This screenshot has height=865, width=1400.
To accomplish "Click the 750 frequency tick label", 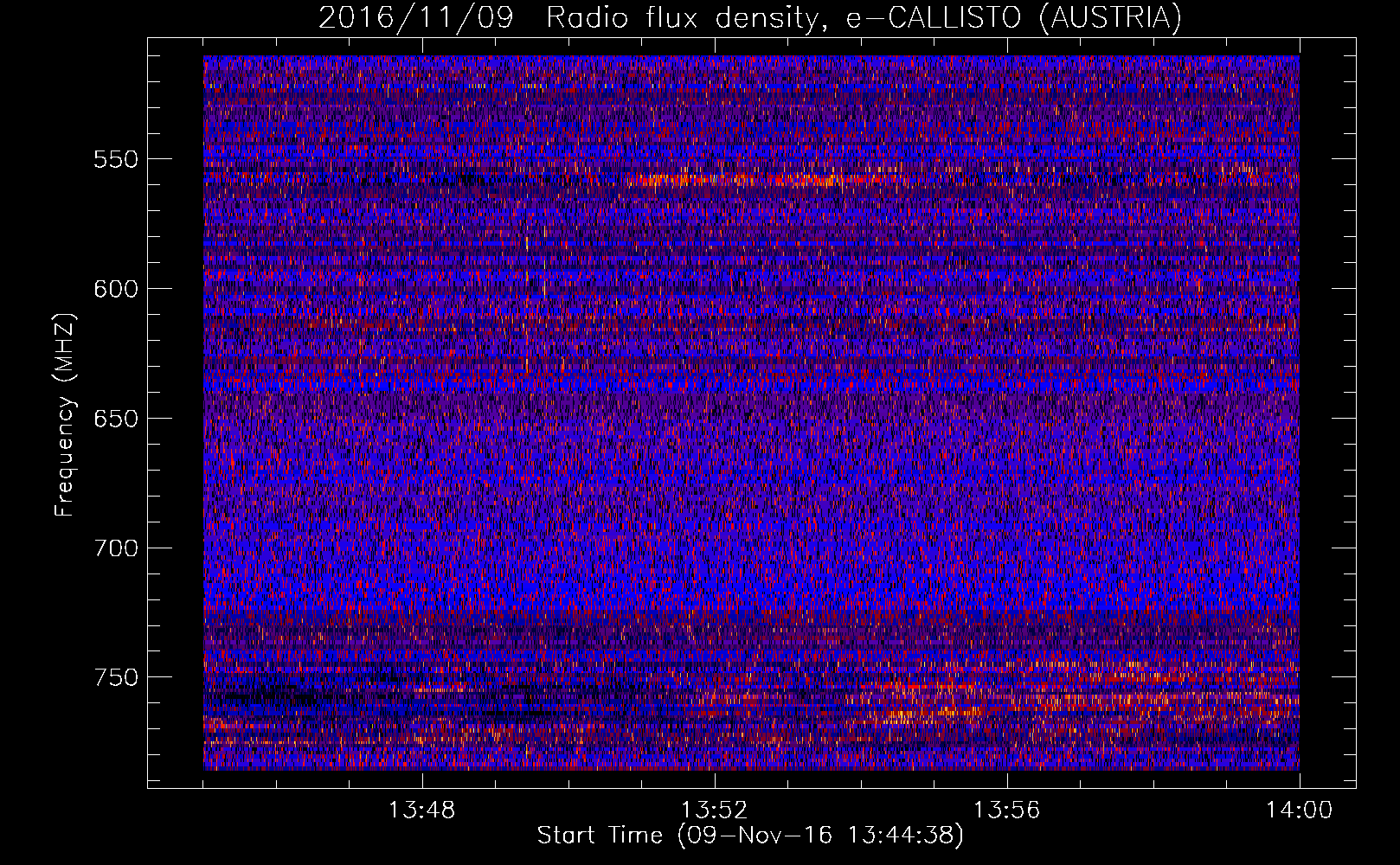I will [115, 677].
